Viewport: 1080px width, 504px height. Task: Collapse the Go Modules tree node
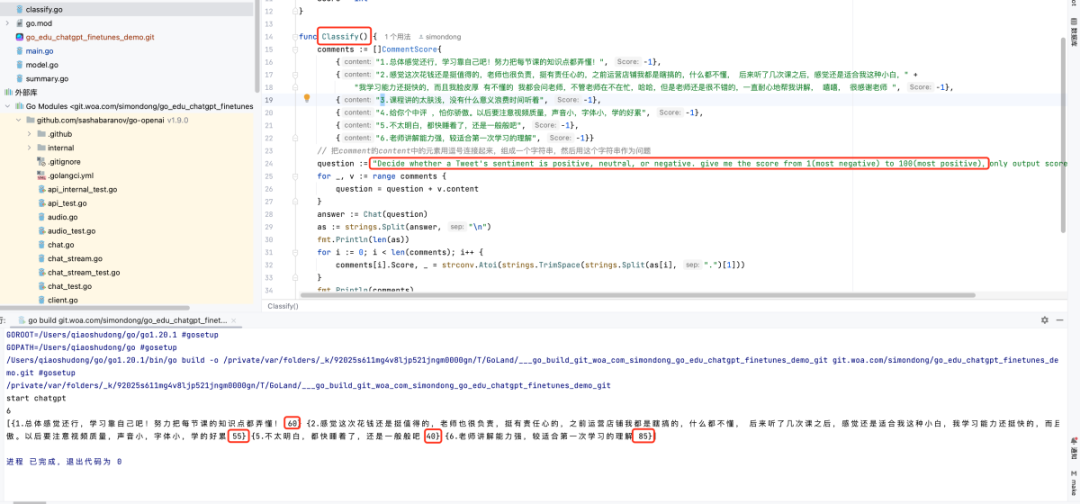[7, 106]
